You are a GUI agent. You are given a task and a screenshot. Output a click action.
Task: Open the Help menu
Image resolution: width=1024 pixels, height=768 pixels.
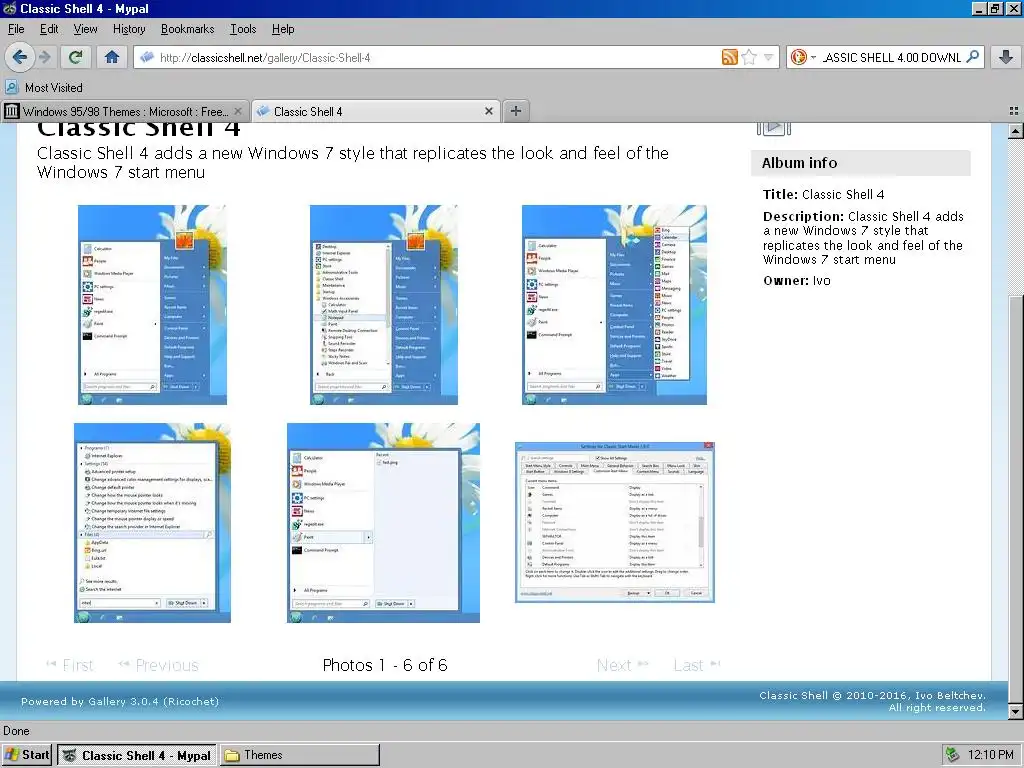(x=283, y=29)
